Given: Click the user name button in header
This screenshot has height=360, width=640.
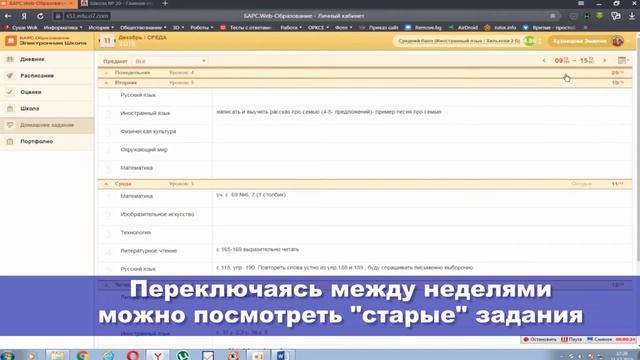Looking at the screenshot, I should click(580, 41).
